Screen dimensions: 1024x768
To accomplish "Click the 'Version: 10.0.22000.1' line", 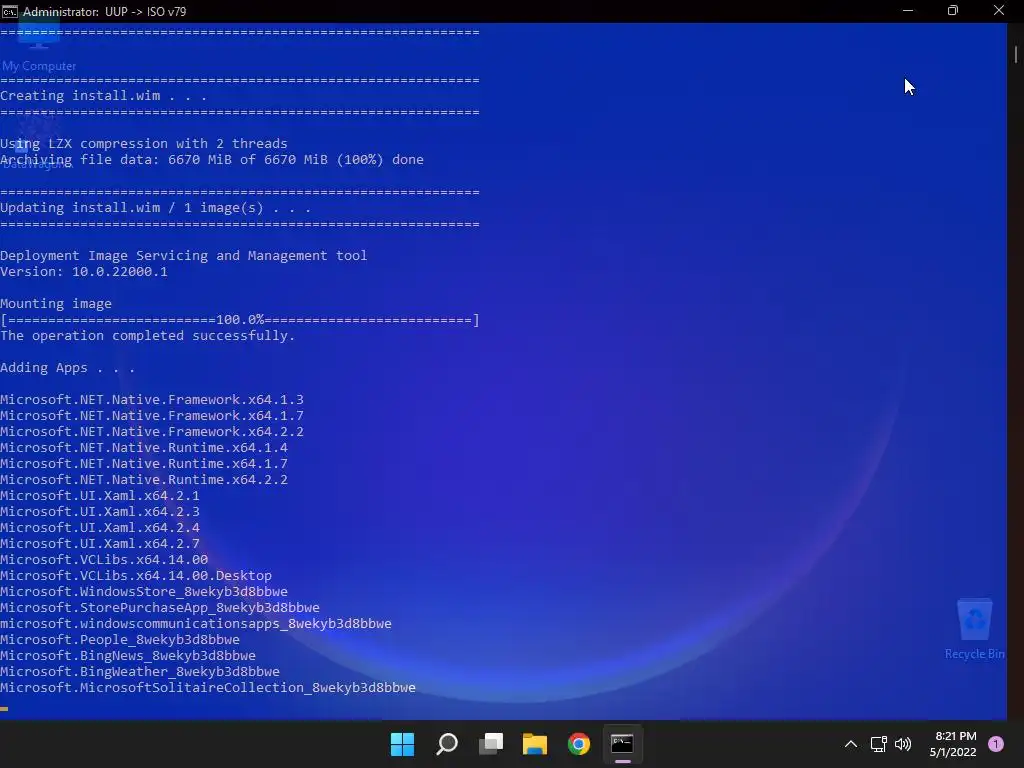I will pos(84,272).
